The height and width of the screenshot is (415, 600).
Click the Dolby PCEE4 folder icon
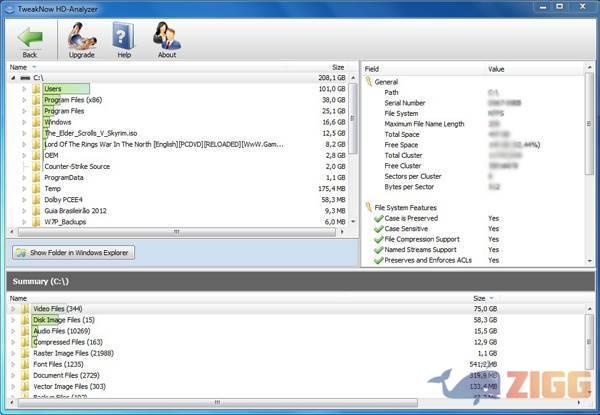click(36, 200)
